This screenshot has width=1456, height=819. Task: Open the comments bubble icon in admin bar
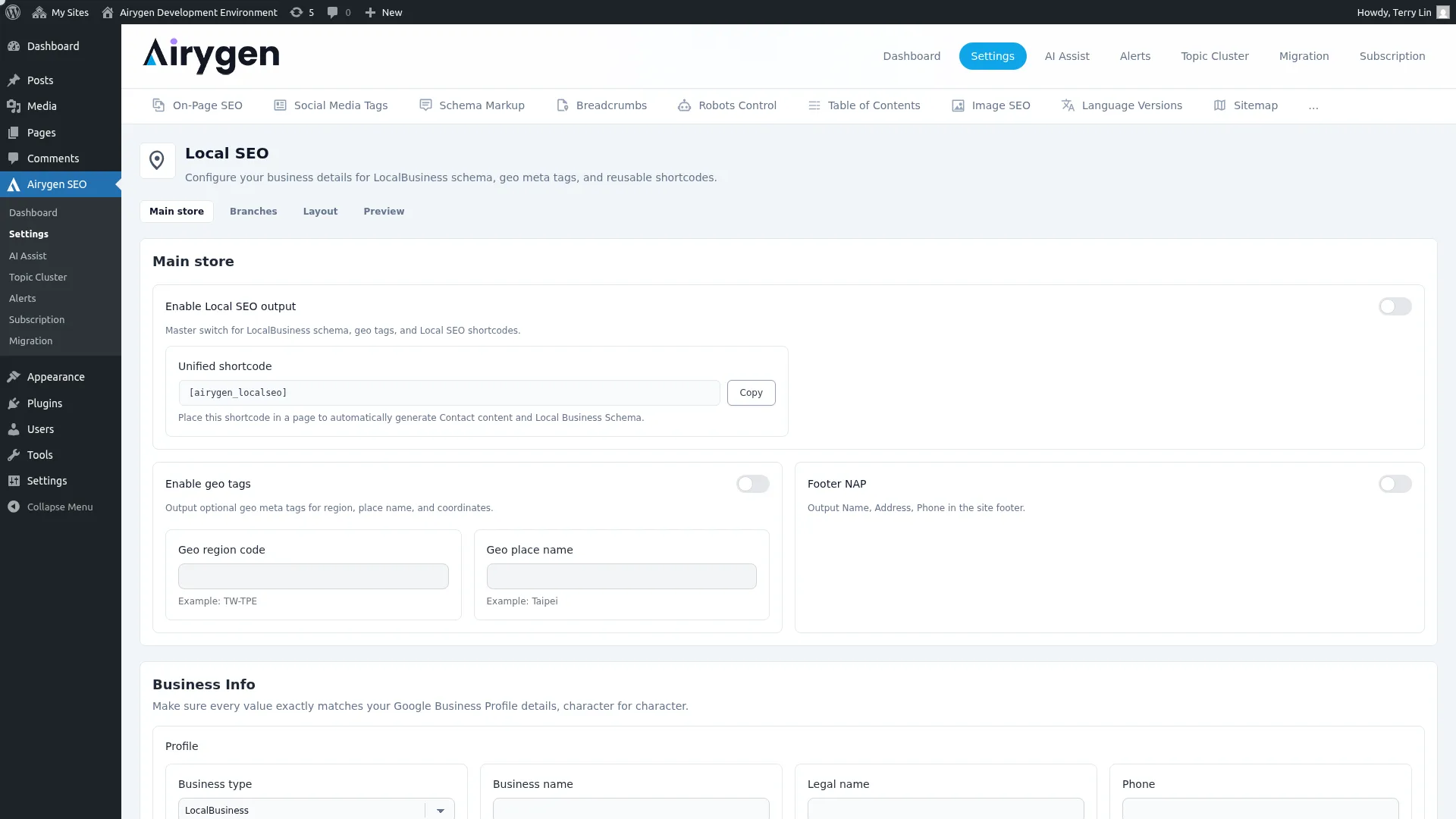pos(332,12)
